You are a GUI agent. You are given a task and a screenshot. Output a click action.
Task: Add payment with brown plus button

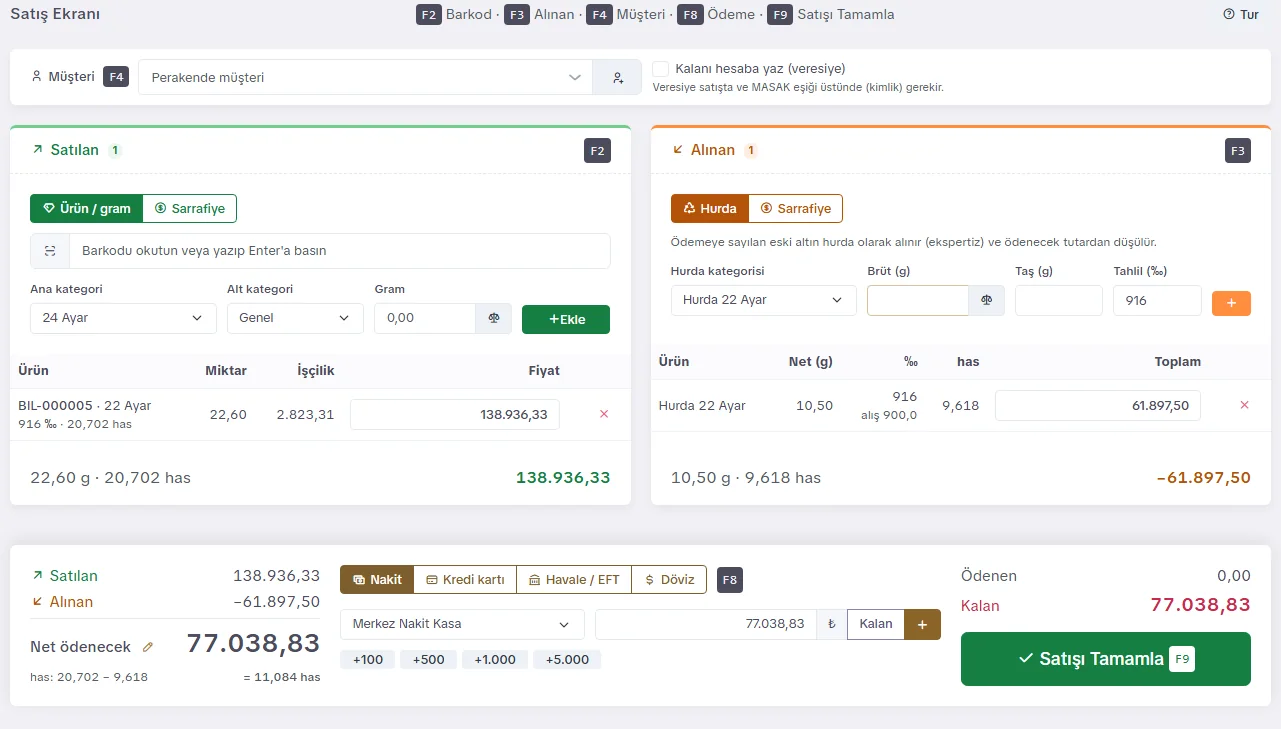[x=922, y=624]
